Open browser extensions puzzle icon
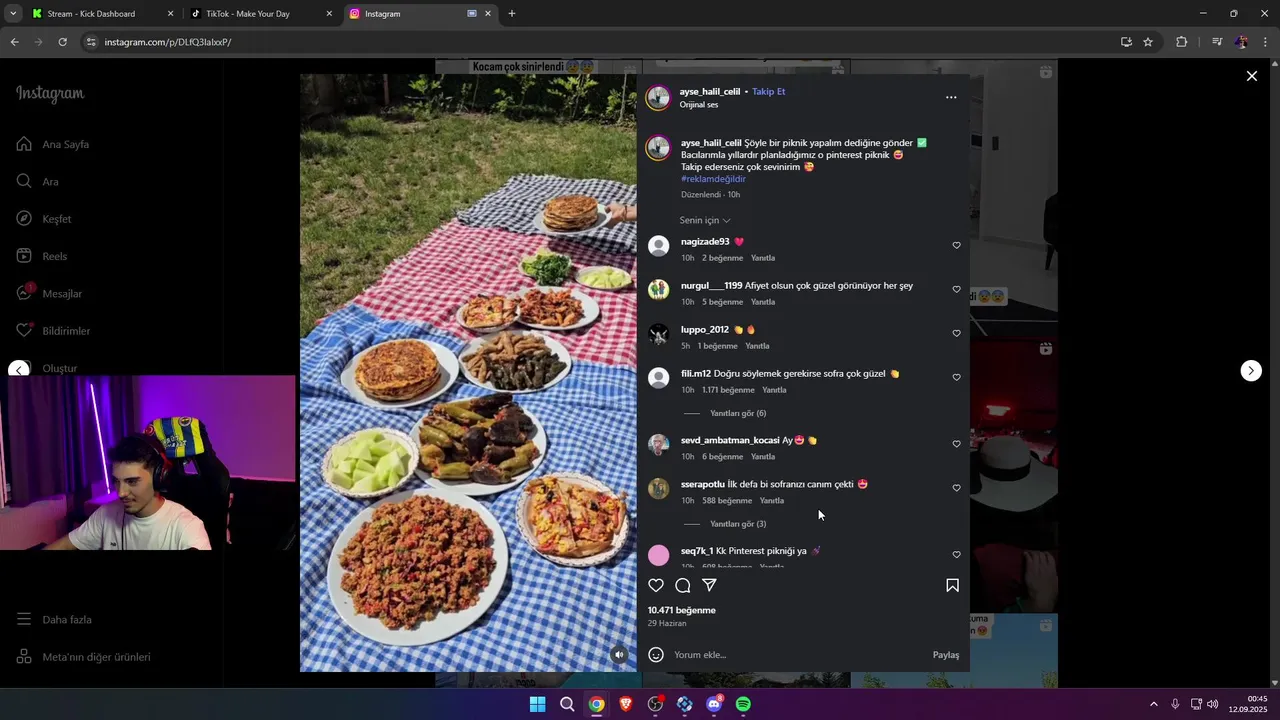1280x720 pixels. coord(1182,42)
